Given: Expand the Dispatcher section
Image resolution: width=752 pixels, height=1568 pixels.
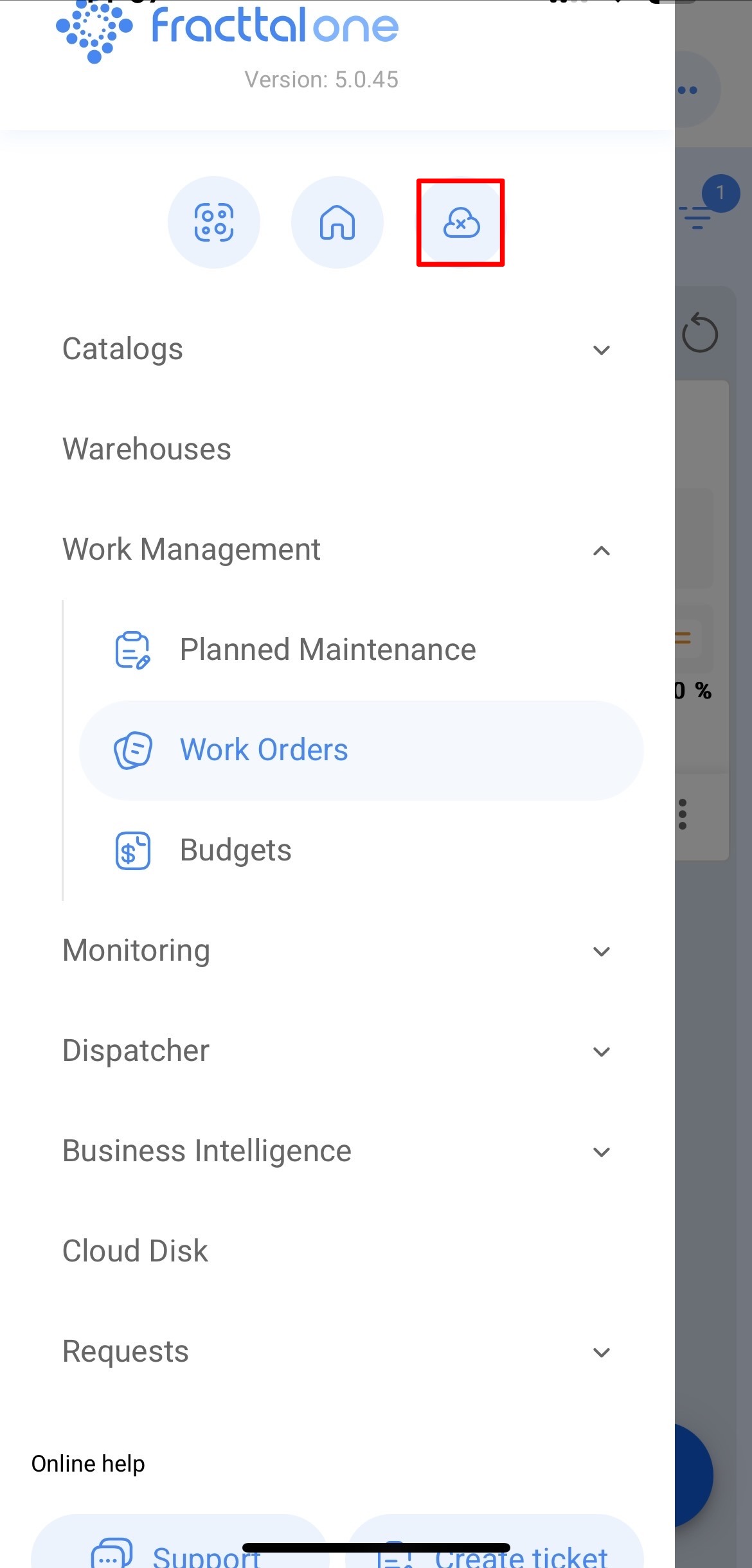Looking at the screenshot, I should click(x=338, y=1051).
